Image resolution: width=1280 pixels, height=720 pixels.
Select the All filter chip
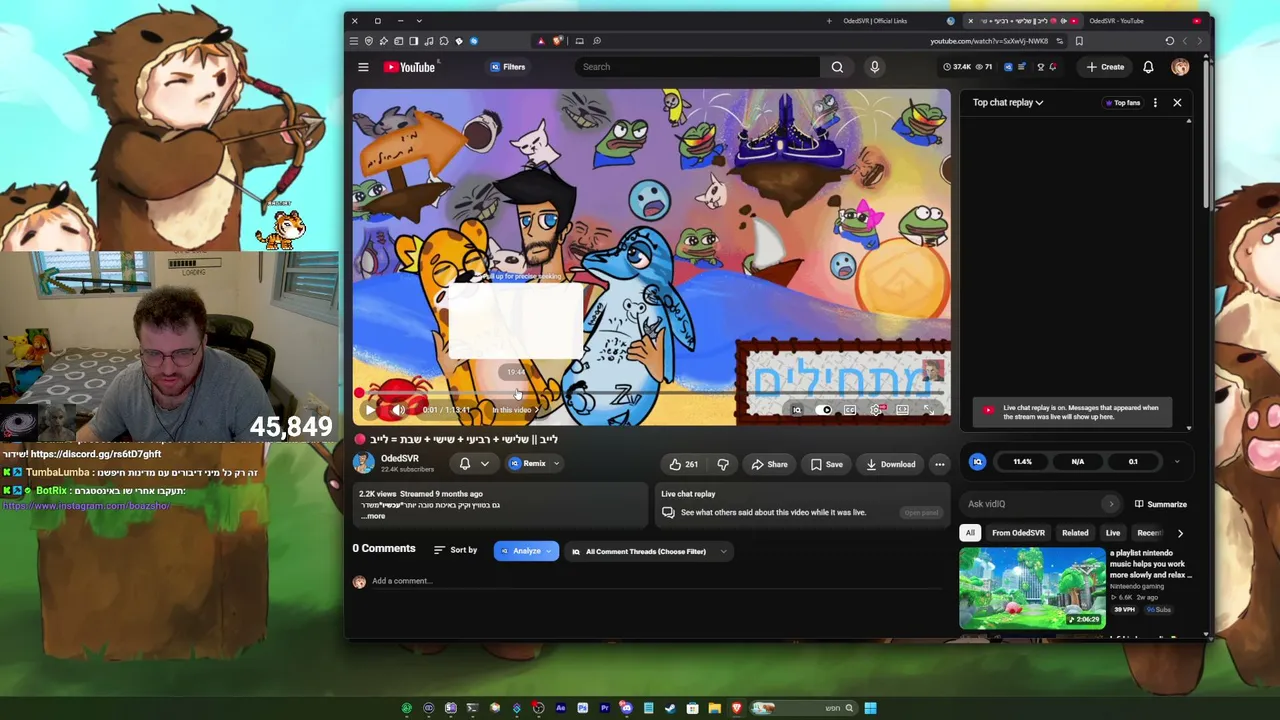[x=970, y=533]
